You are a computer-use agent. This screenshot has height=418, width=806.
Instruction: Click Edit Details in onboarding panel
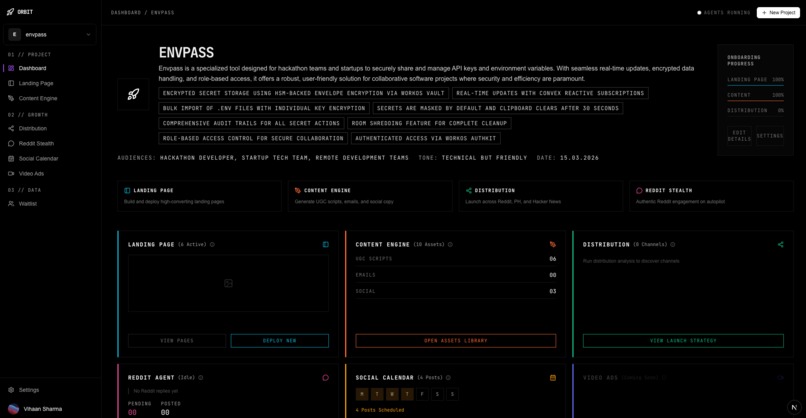coord(739,136)
